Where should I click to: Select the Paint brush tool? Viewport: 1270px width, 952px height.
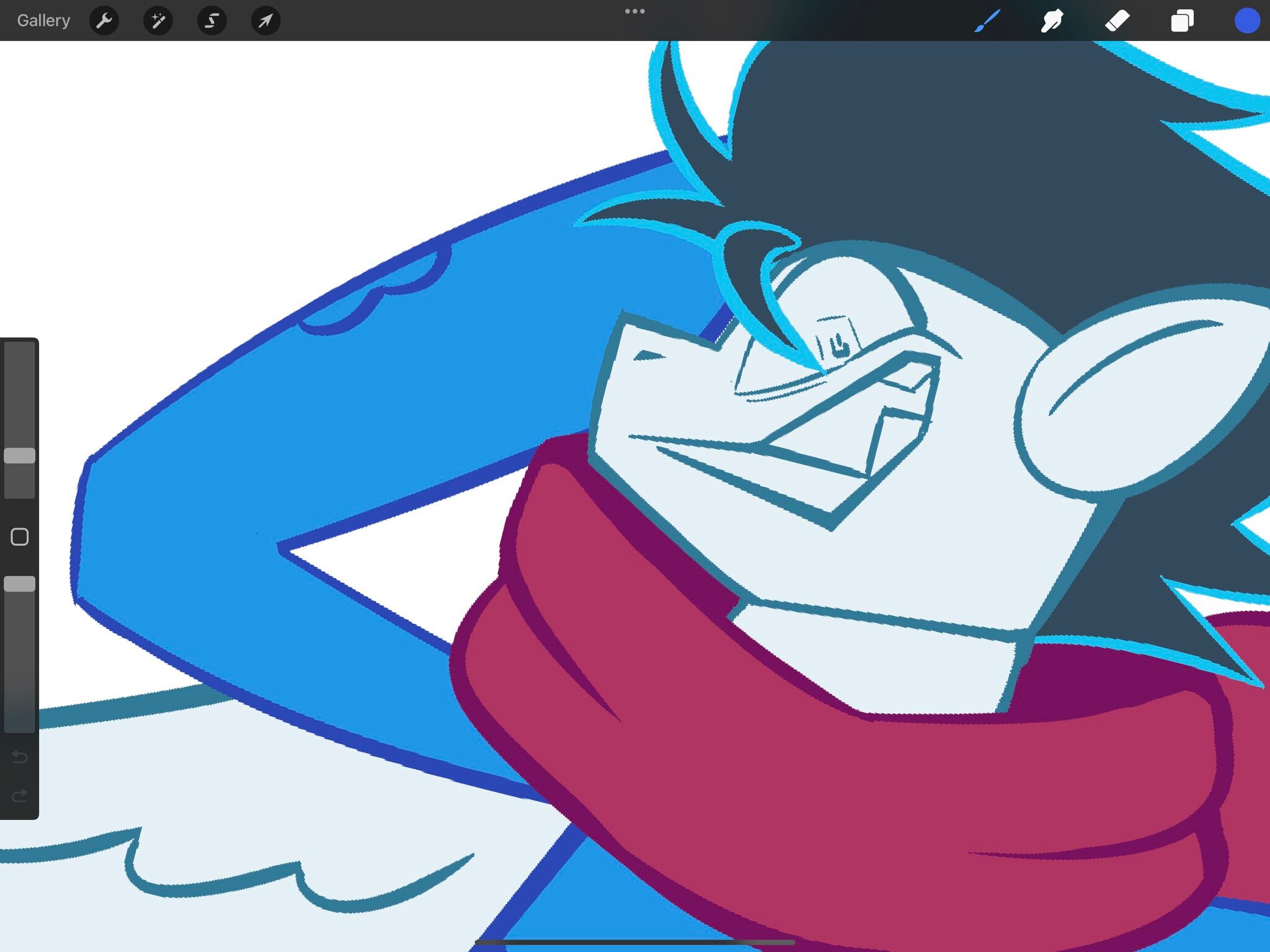(987, 20)
